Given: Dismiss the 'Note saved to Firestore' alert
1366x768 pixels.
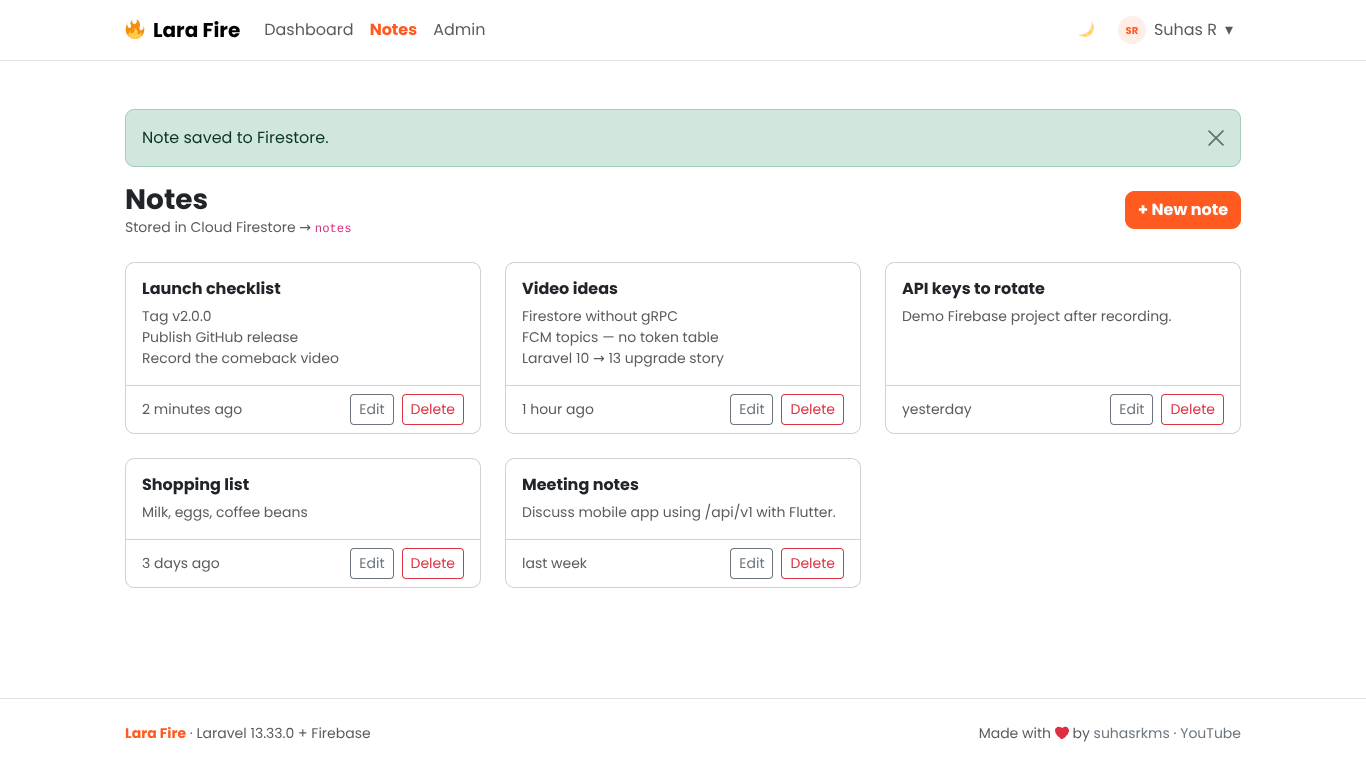Looking at the screenshot, I should 1215,138.
